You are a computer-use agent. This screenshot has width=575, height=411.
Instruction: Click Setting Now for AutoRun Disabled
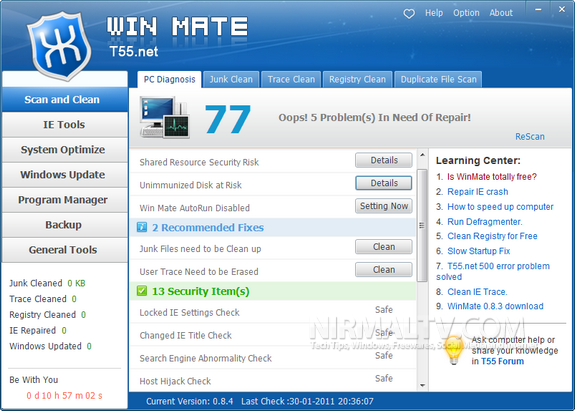384,206
